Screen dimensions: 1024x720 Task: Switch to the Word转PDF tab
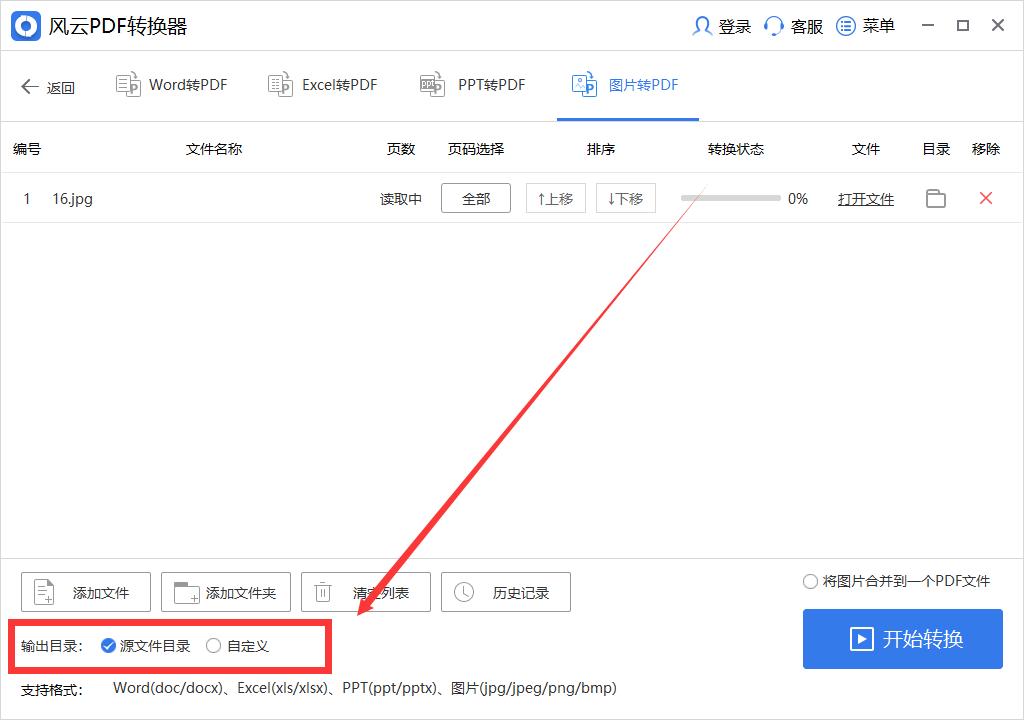click(171, 85)
